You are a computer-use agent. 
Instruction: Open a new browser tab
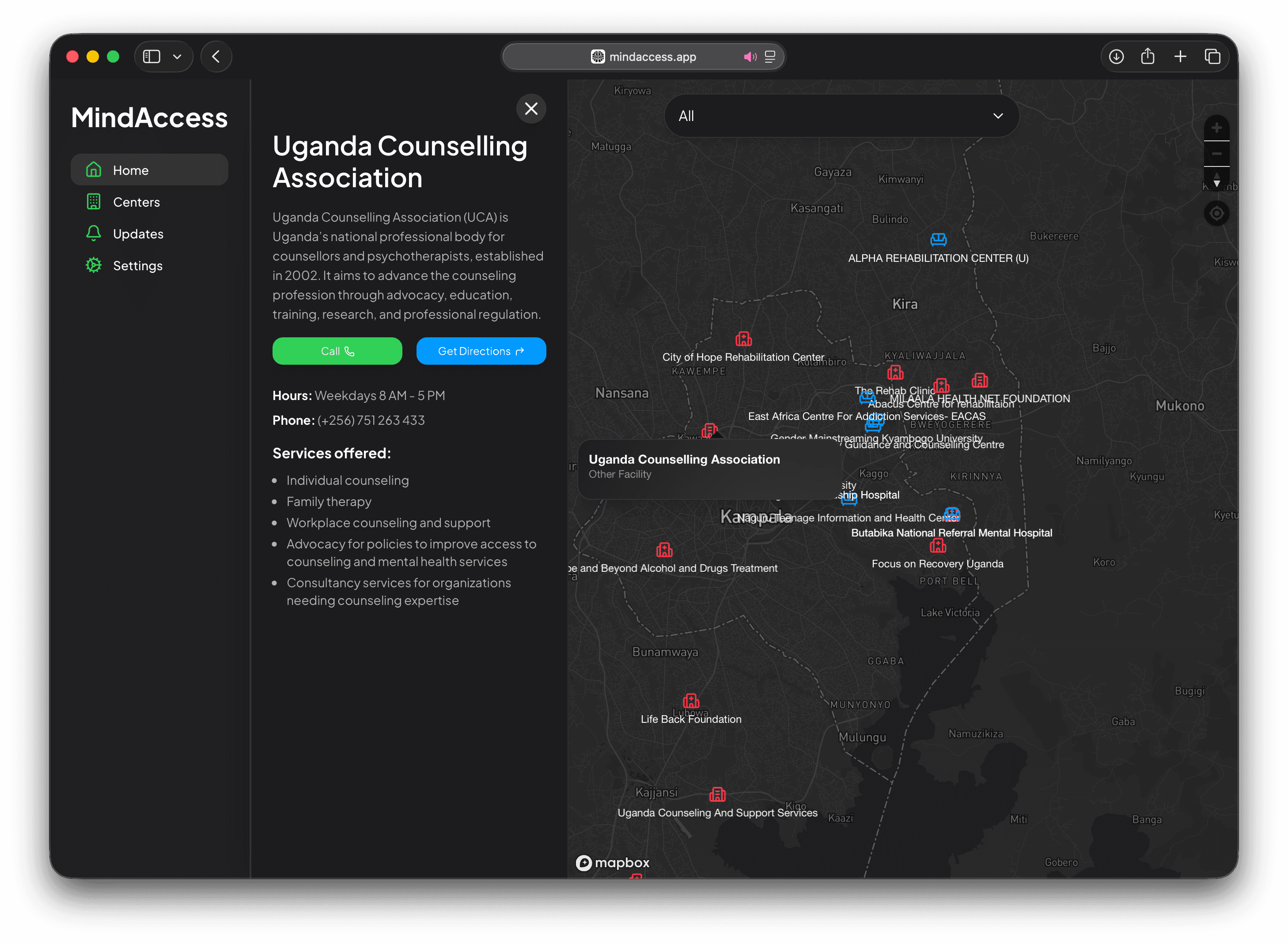1180,57
